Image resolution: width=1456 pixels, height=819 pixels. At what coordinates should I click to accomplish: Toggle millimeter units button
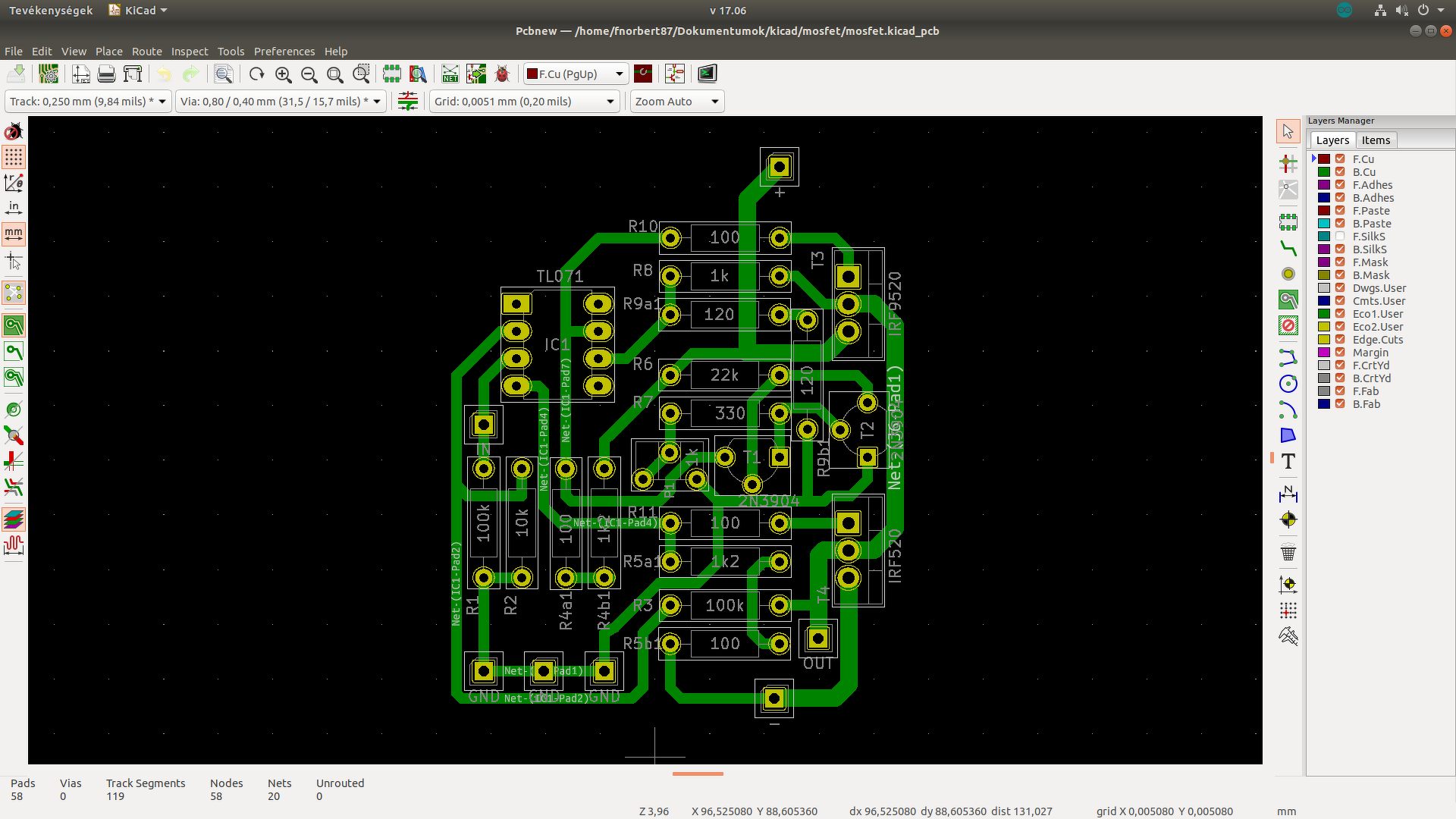tap(14, 234)
